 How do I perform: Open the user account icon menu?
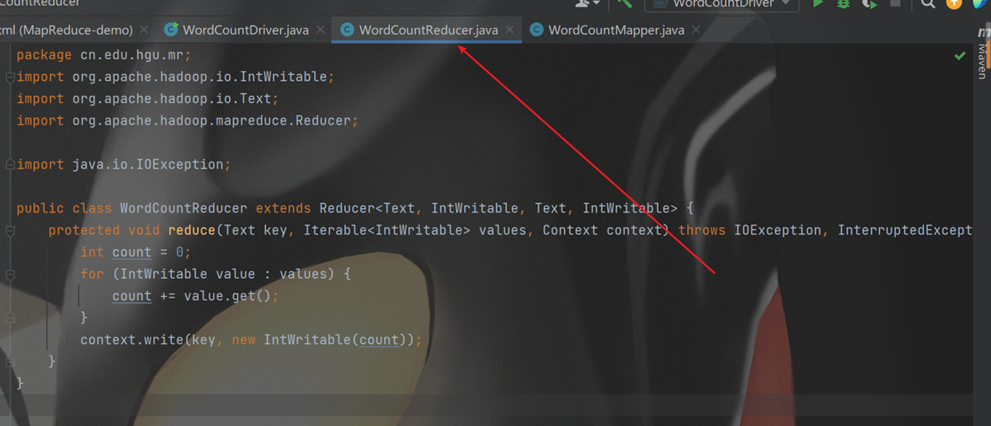(587, 3)
